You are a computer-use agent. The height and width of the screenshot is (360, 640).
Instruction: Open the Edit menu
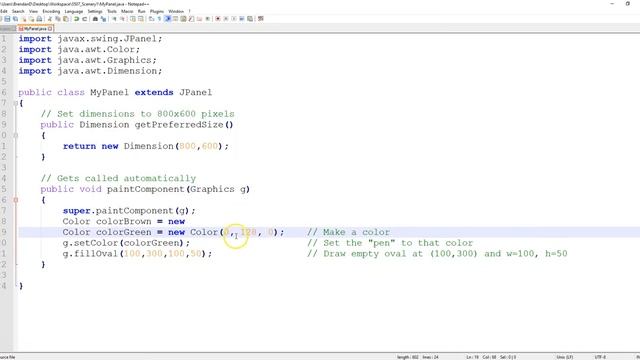pyautogui.click(x=4, y=11)
